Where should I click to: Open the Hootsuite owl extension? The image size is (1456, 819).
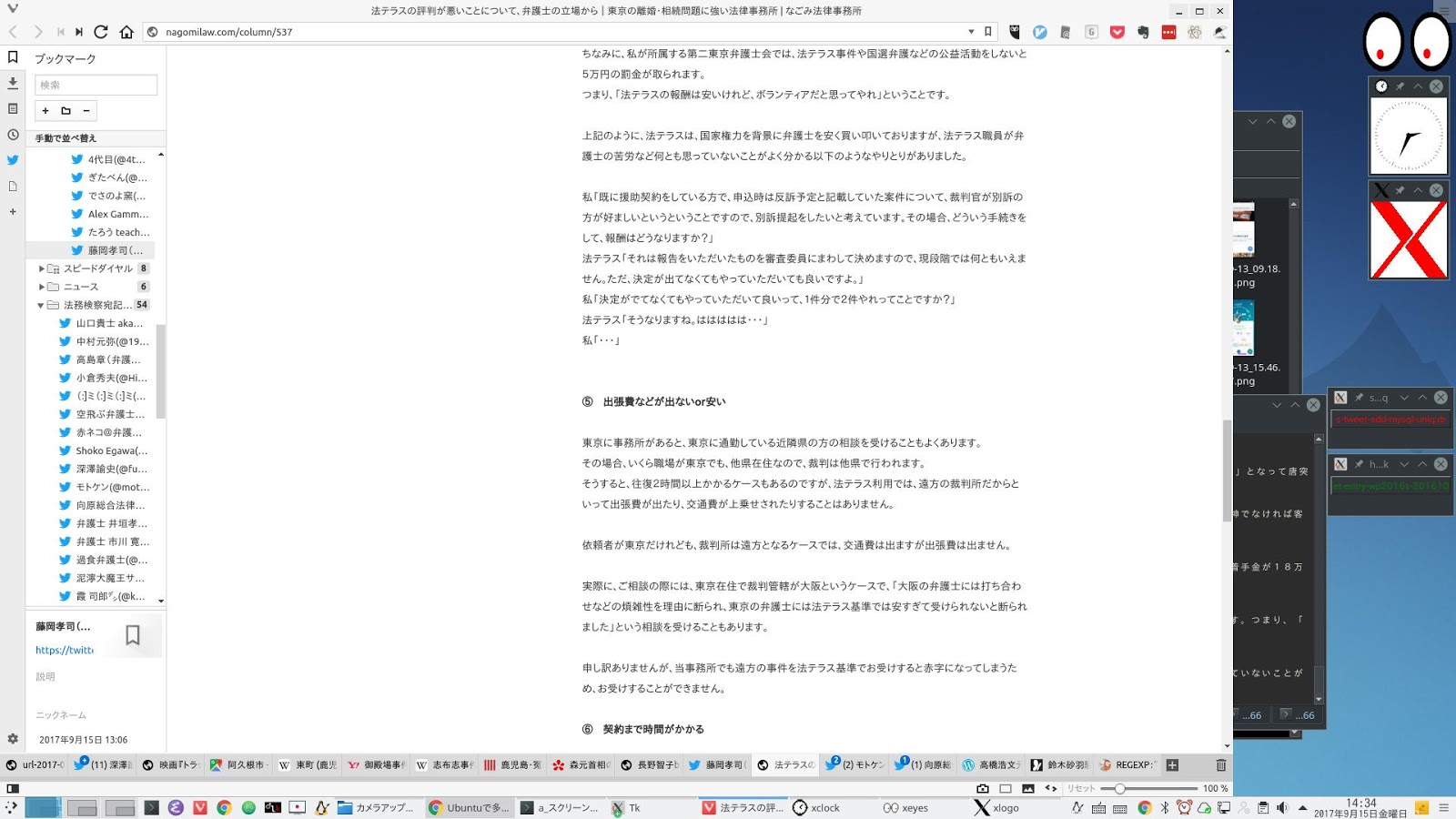[x=1015, y=32]
